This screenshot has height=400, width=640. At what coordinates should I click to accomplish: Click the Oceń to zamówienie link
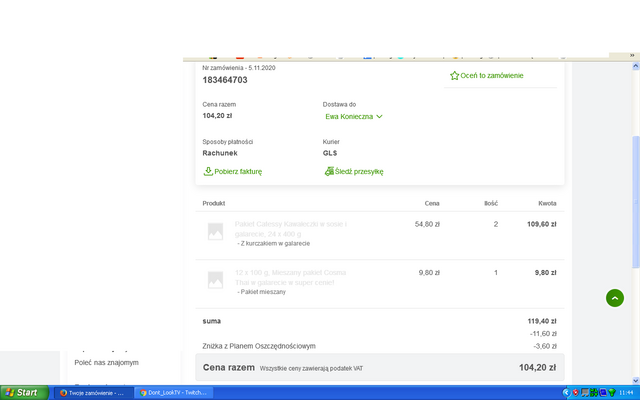tap(492, 76)
